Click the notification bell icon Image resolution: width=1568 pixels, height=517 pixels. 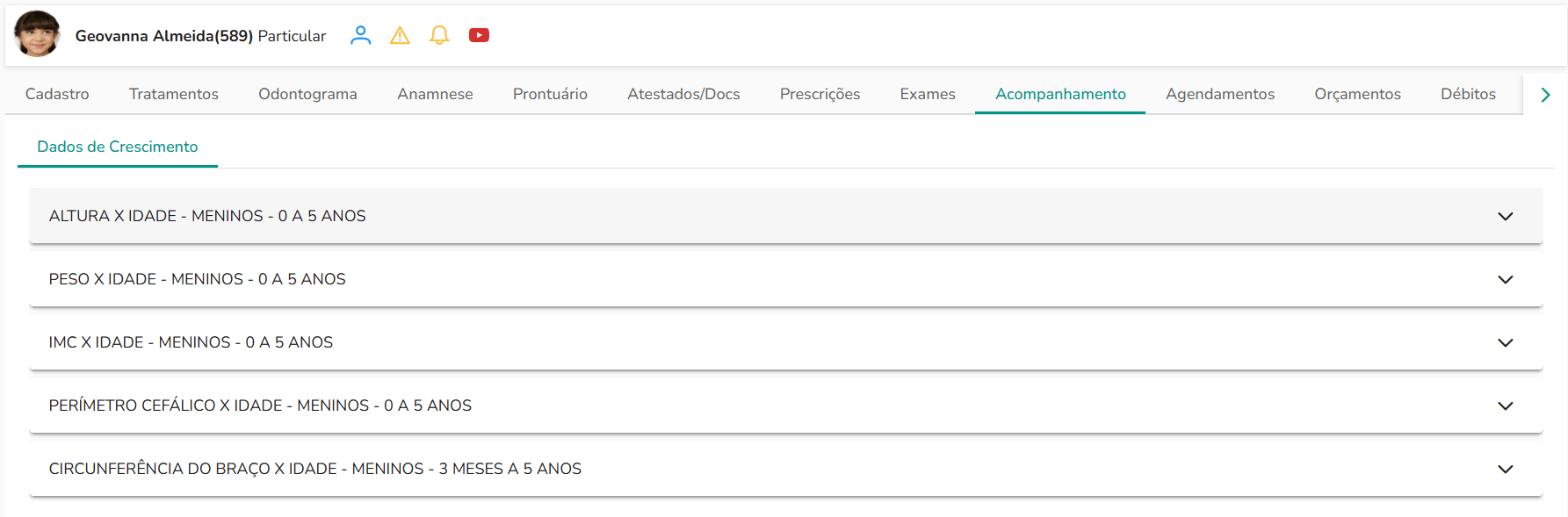click(x=439, y=35)
